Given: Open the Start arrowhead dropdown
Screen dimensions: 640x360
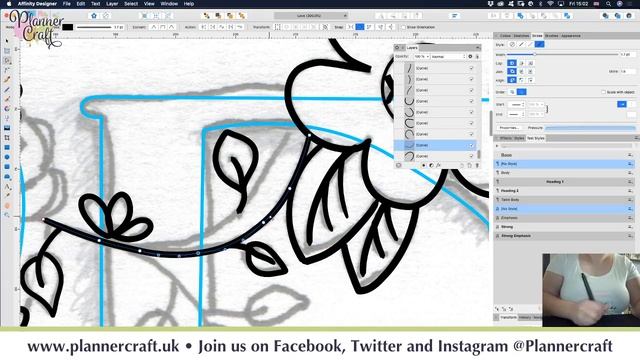Looking at the screenshot, I should (516, 105).
